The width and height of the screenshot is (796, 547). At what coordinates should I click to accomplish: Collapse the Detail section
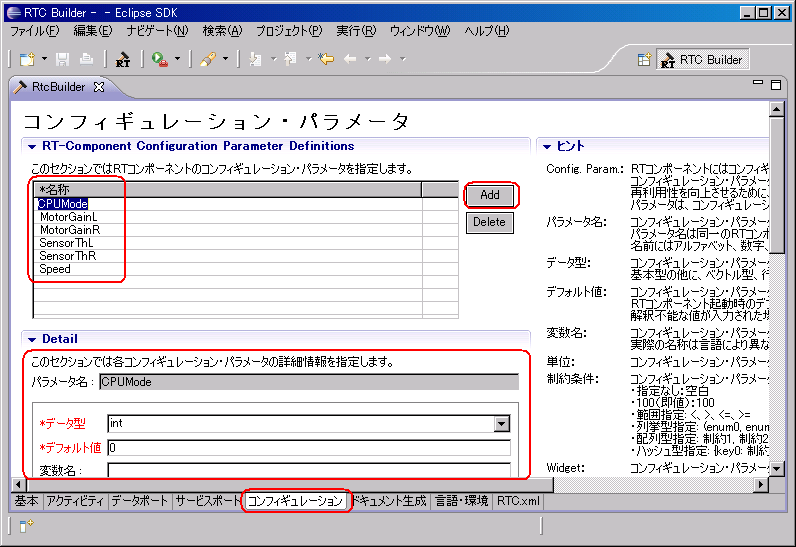pos(32,339)
